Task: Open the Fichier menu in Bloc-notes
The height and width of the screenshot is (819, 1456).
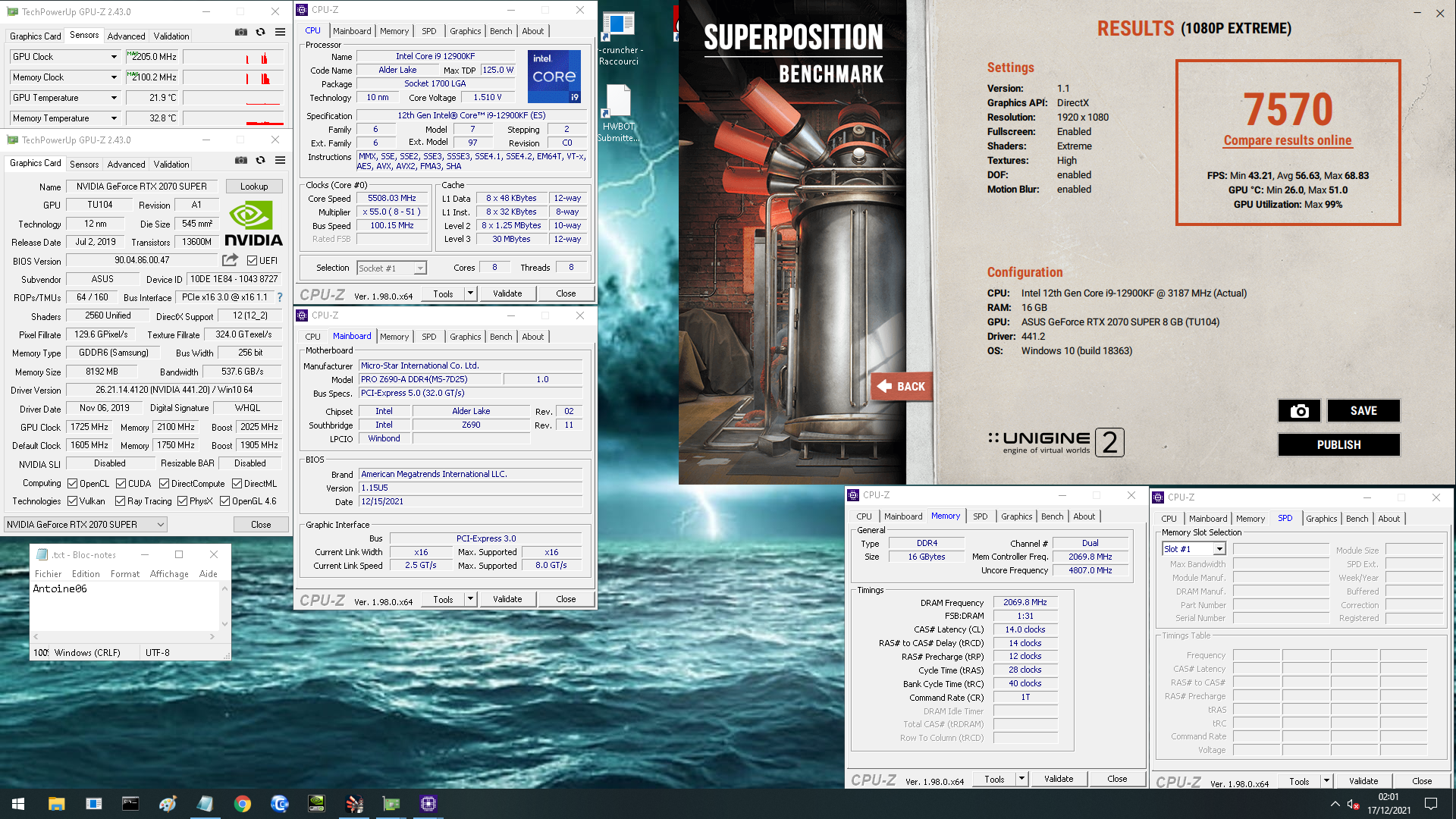Action: pyautogui.click(x=48, y=574)
